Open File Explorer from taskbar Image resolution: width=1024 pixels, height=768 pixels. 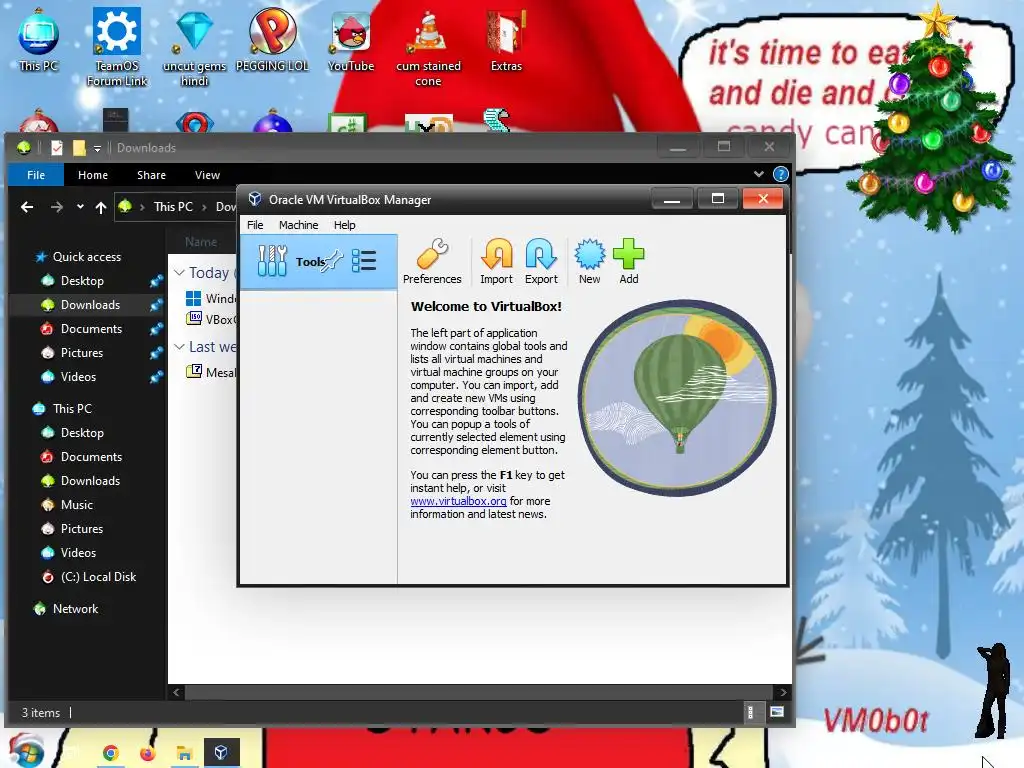pos(184,753)
